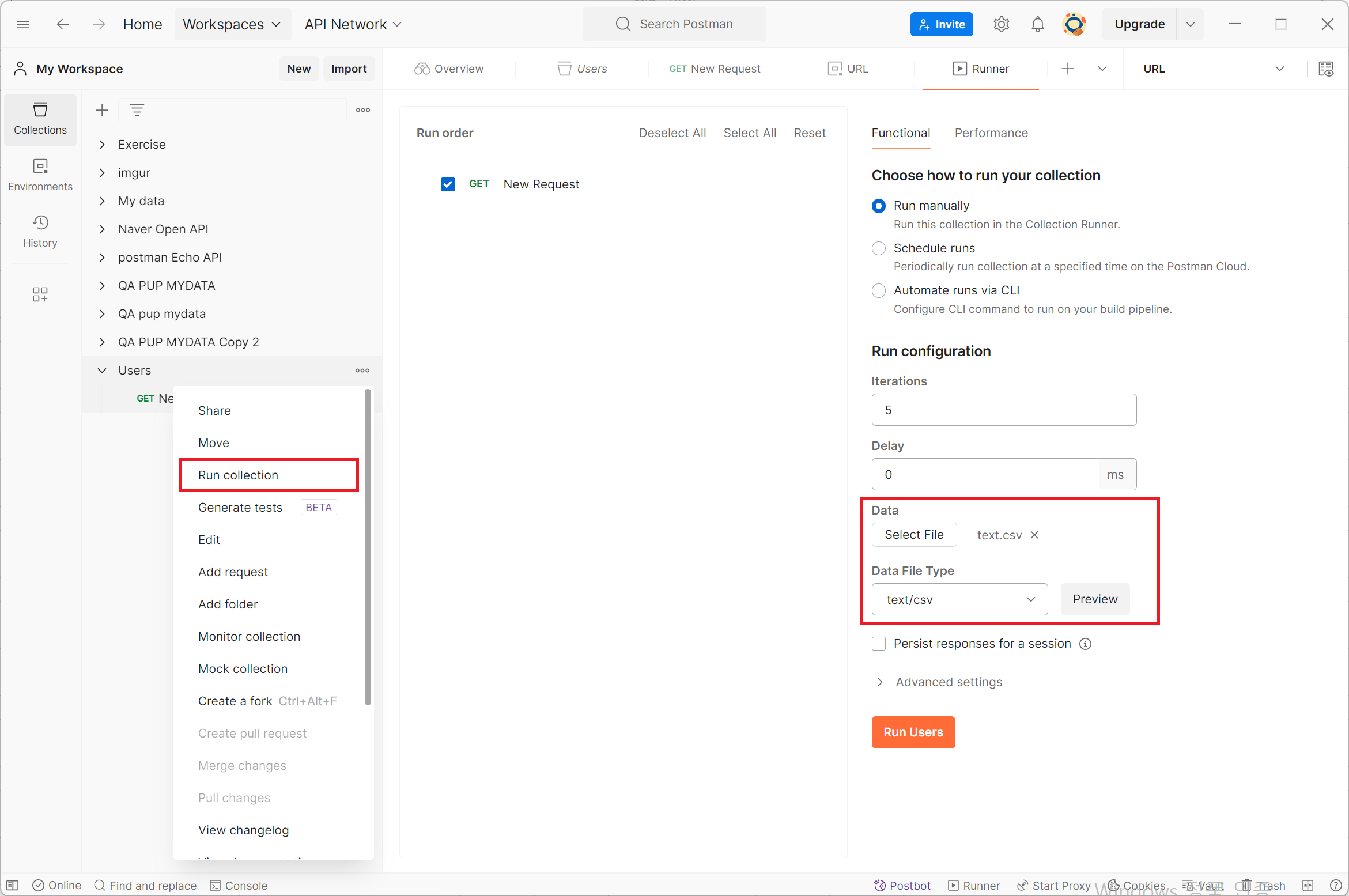Open Postbot in the status bar
1349x896 pixels.
902,885
